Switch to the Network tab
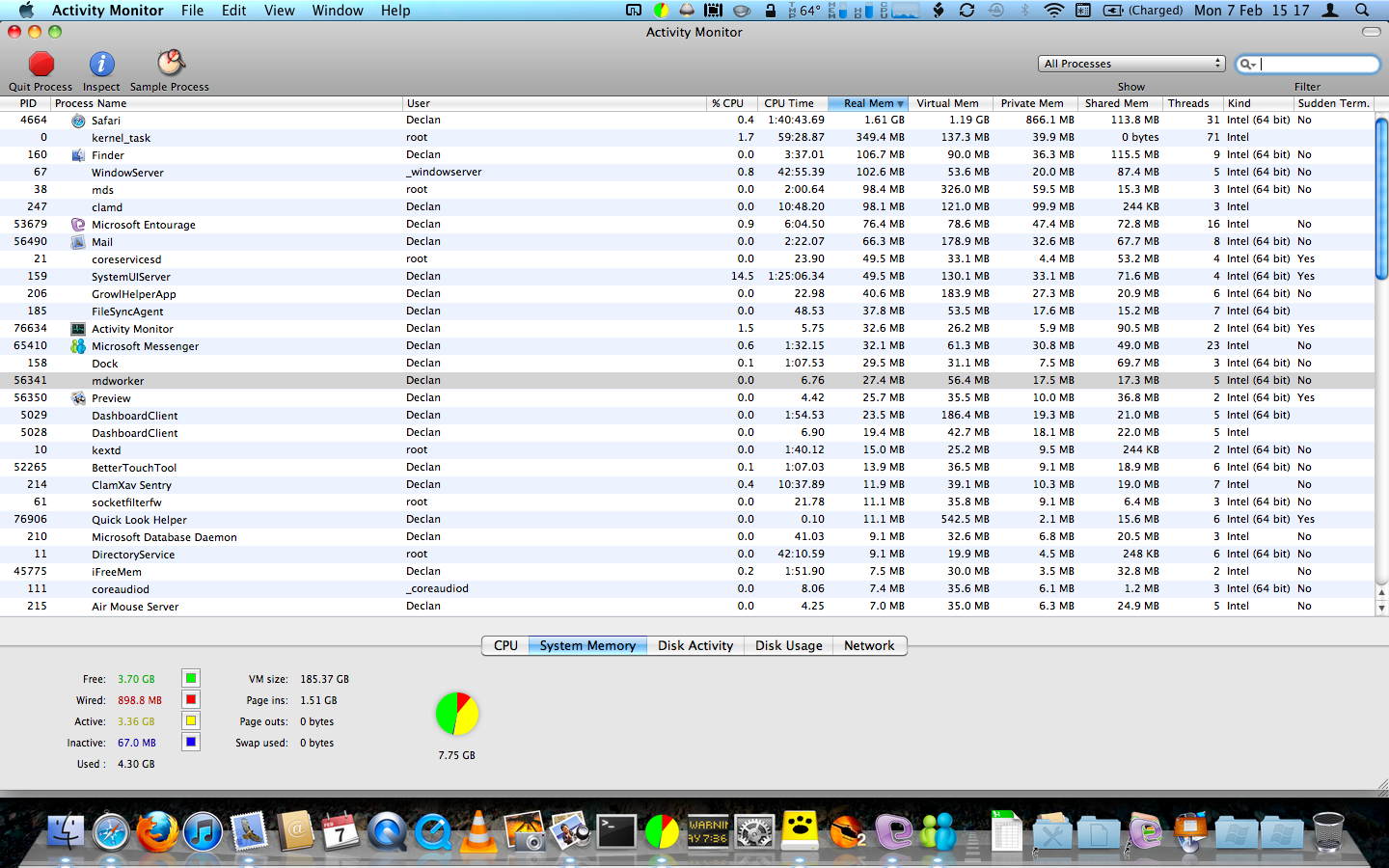1389x868 pixels. click(x=869, y=646)
